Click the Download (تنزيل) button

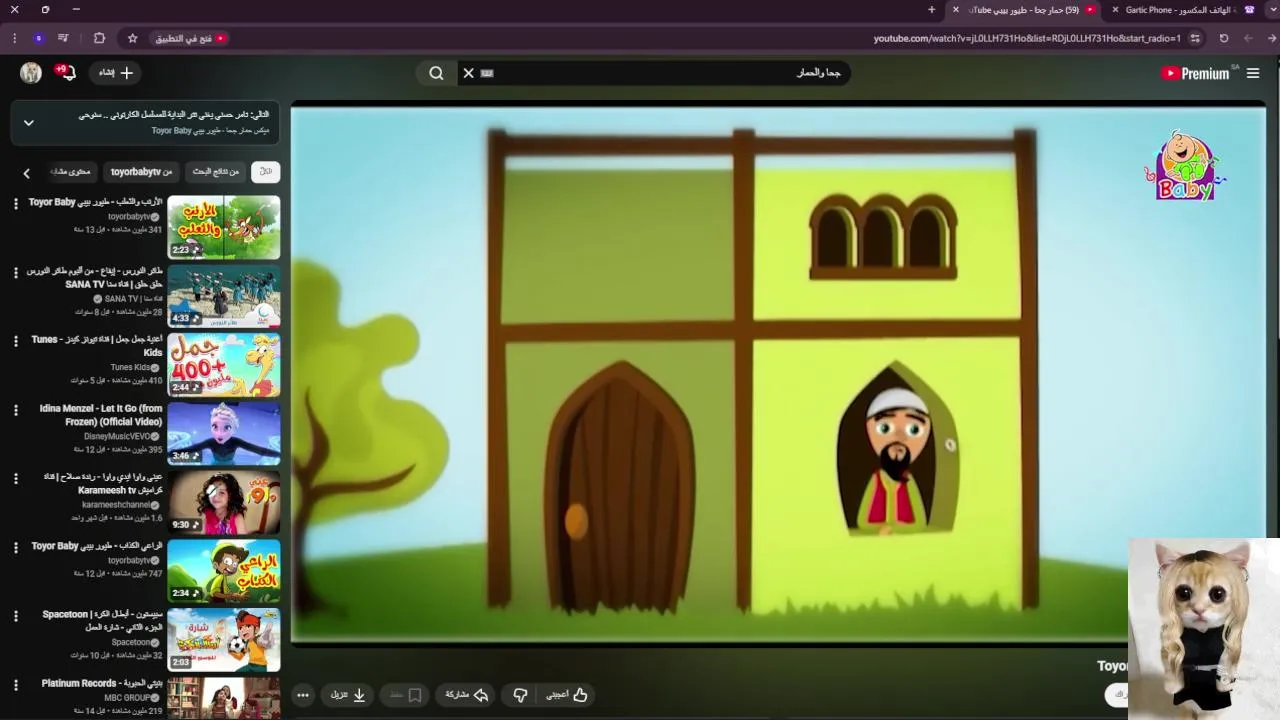pyautogui.click(x=348, y=694)
